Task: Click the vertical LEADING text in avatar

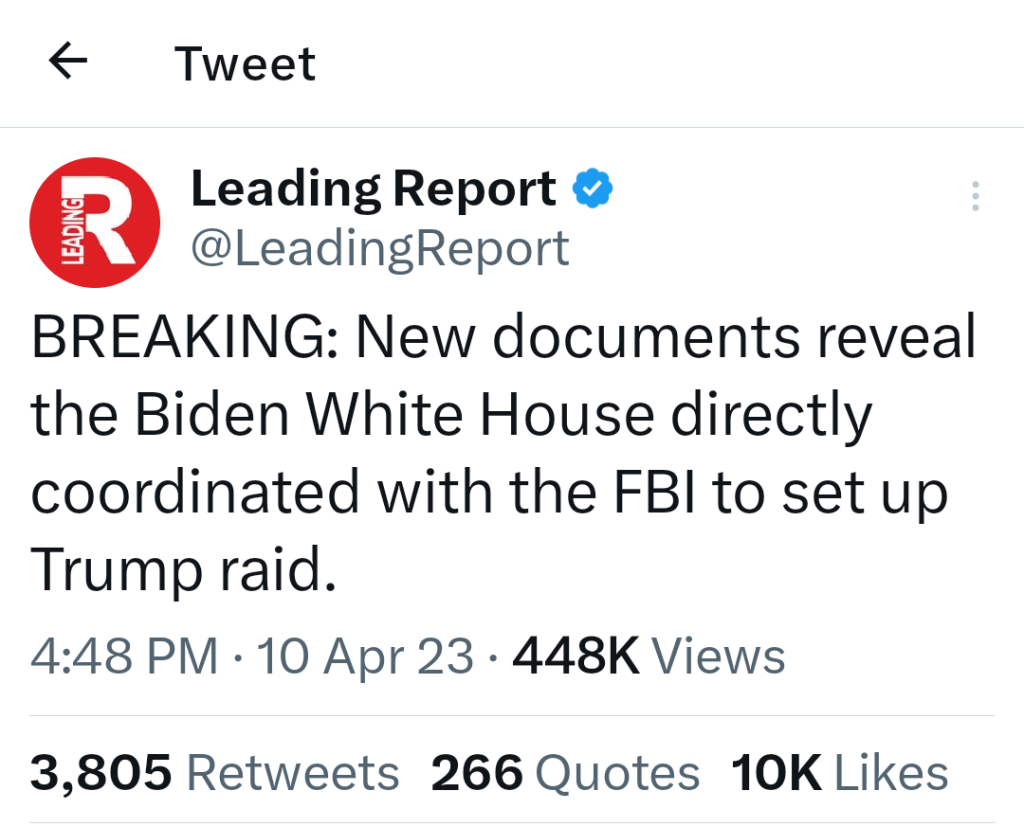Action: tap(71, 230)
